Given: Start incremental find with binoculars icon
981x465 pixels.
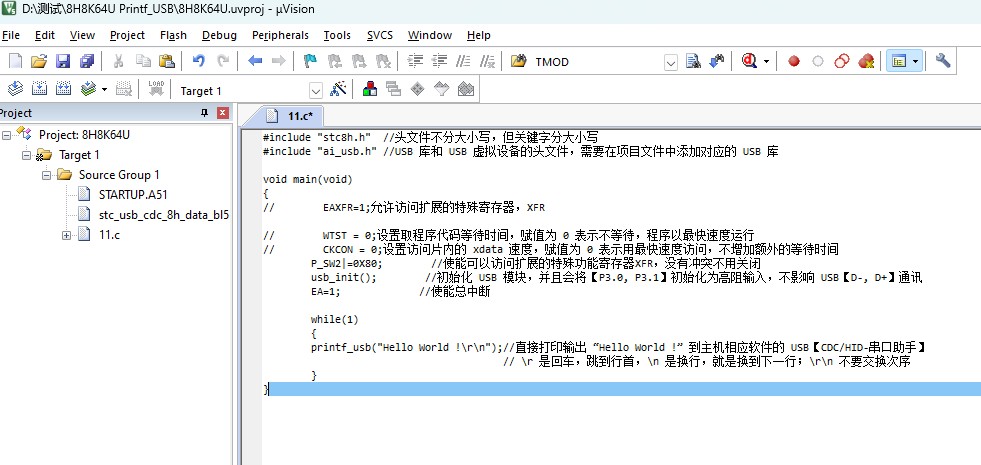Looking at the screenshot, I should (717, 61).
